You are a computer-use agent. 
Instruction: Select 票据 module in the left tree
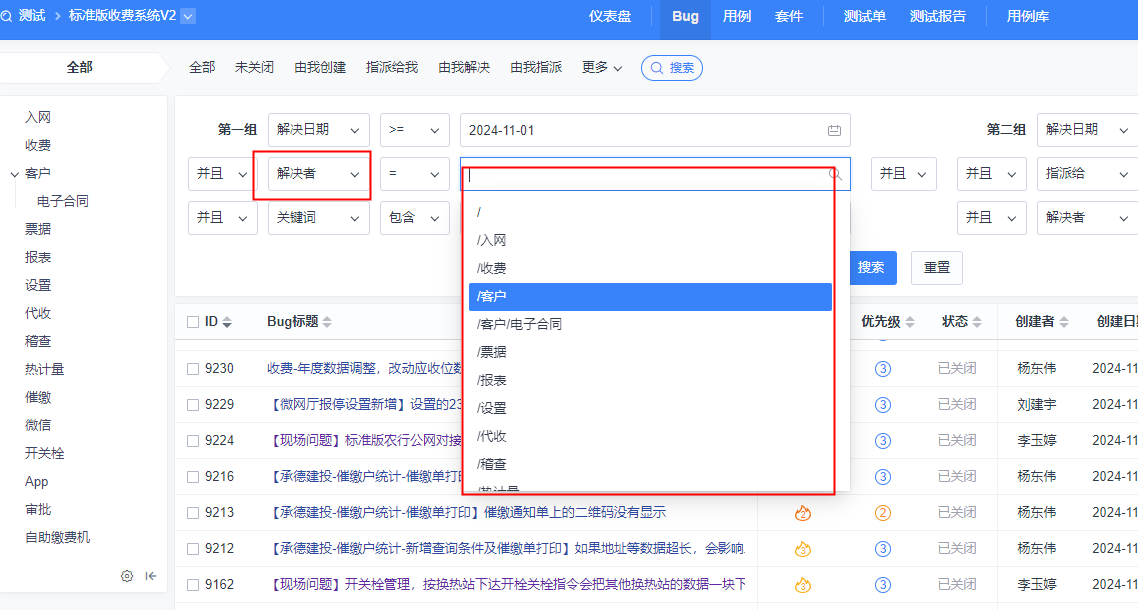(38, 229)
